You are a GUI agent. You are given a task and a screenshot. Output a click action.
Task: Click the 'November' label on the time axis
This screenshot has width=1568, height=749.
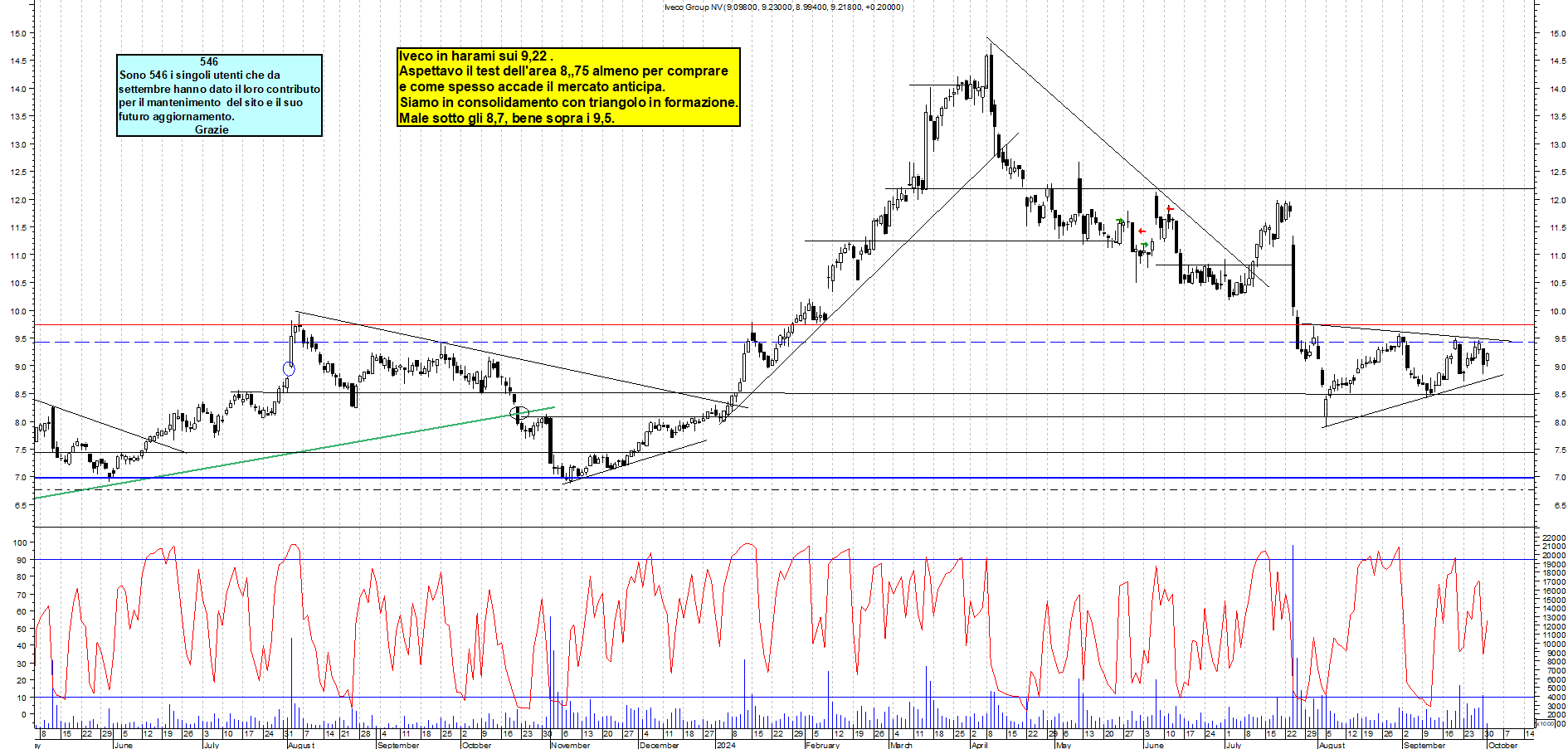point(571,745)
